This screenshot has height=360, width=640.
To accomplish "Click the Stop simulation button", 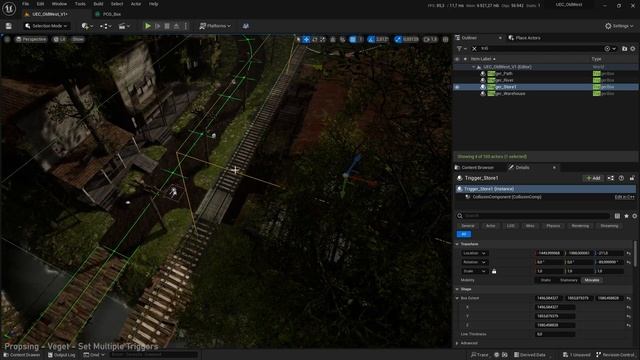I will tap(167, 26).
